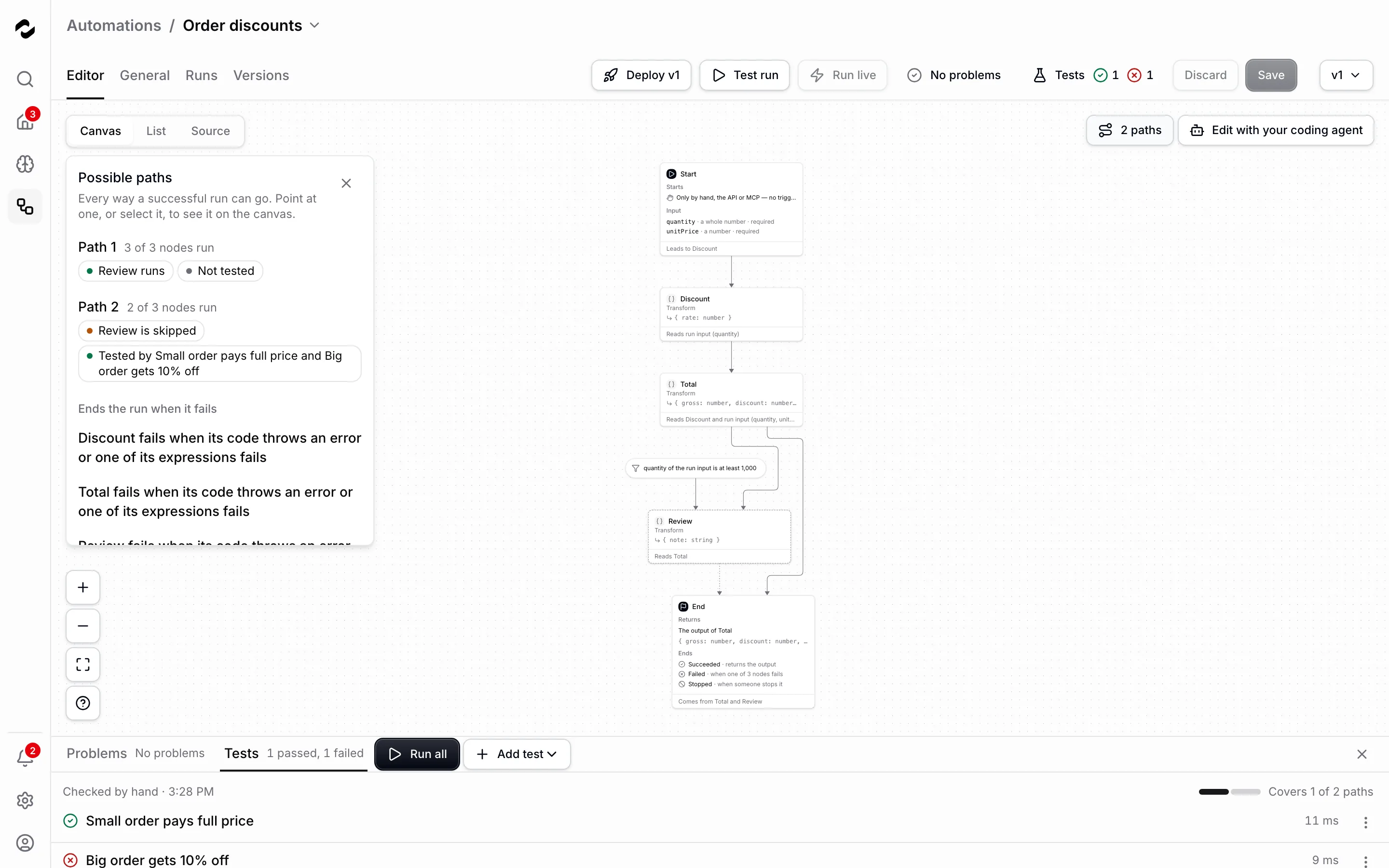Select the Review runs chip under Path 1
This screenshot has height=868, width=1389.
pos(126,271)
